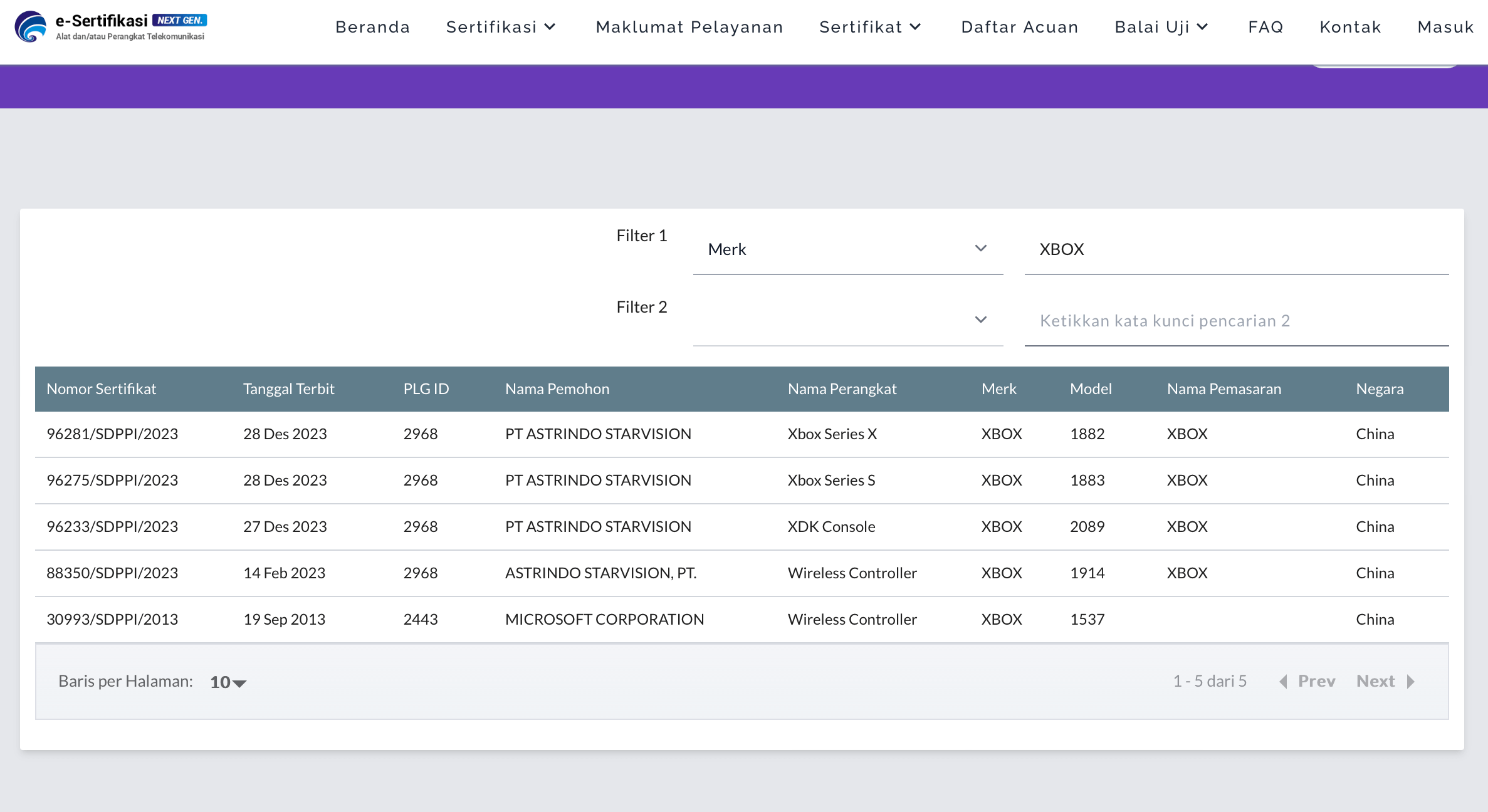Open the FAQ page

tap(1265, 27)
